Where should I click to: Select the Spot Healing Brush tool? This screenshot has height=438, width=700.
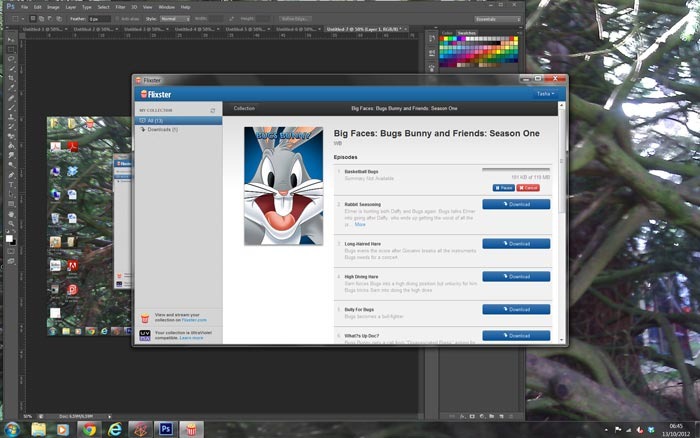(x=11, y=98)
